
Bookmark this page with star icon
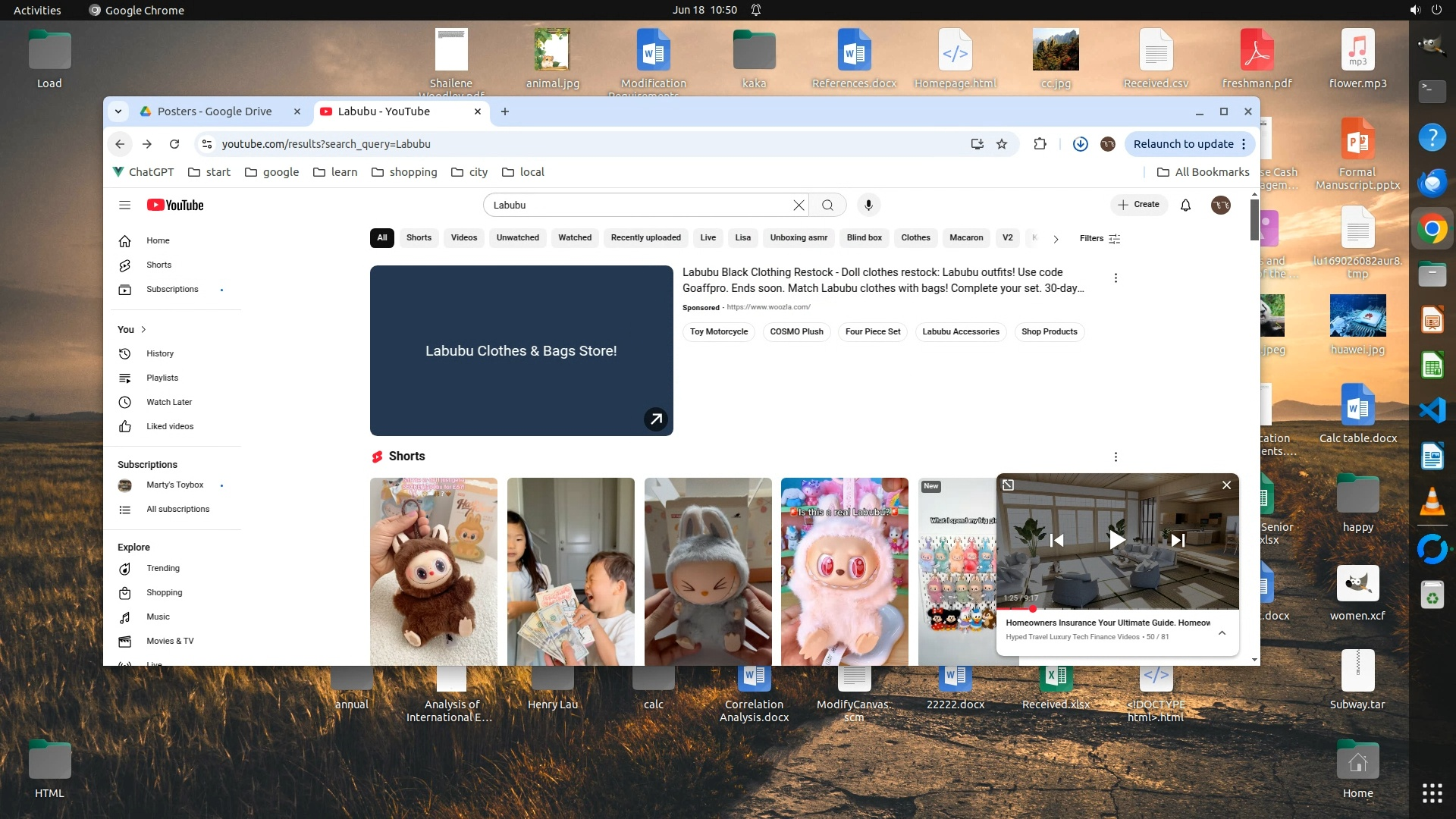[1002, 144]
